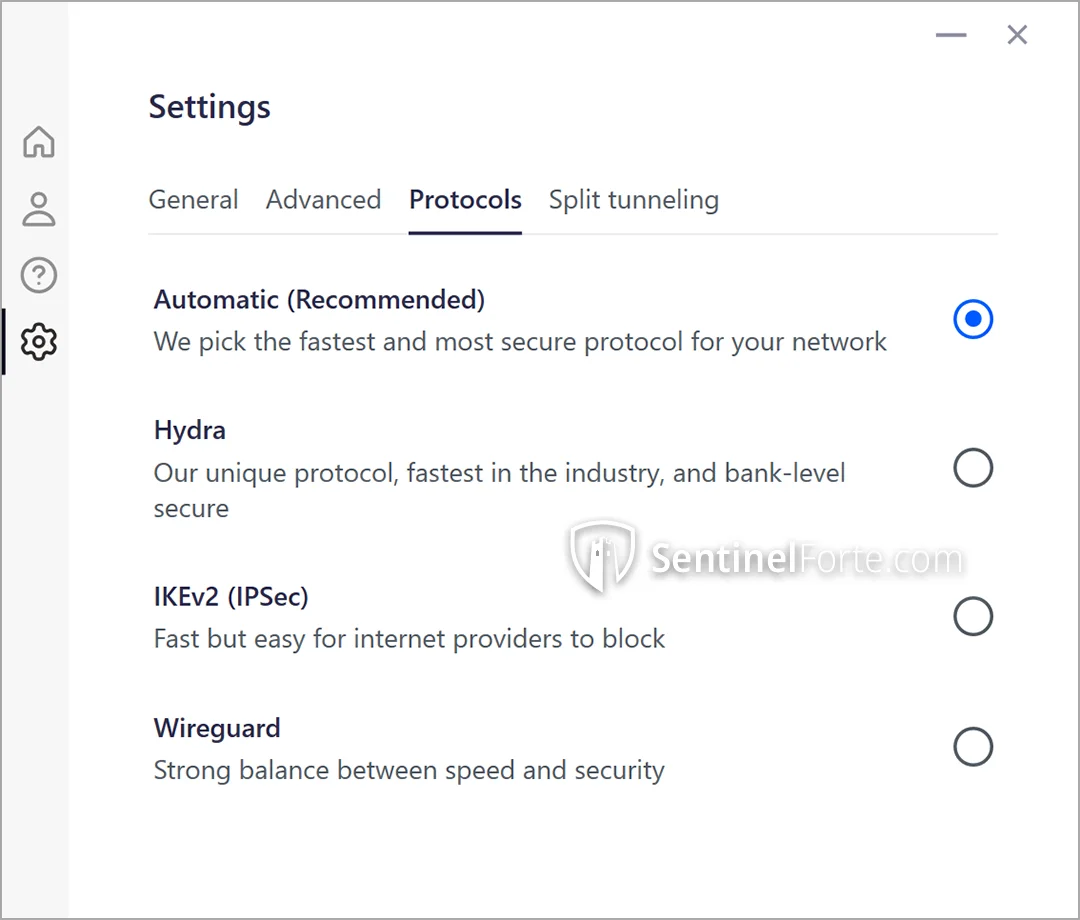Click the SentinelForte shield logo watermark

tap(603, 555)
